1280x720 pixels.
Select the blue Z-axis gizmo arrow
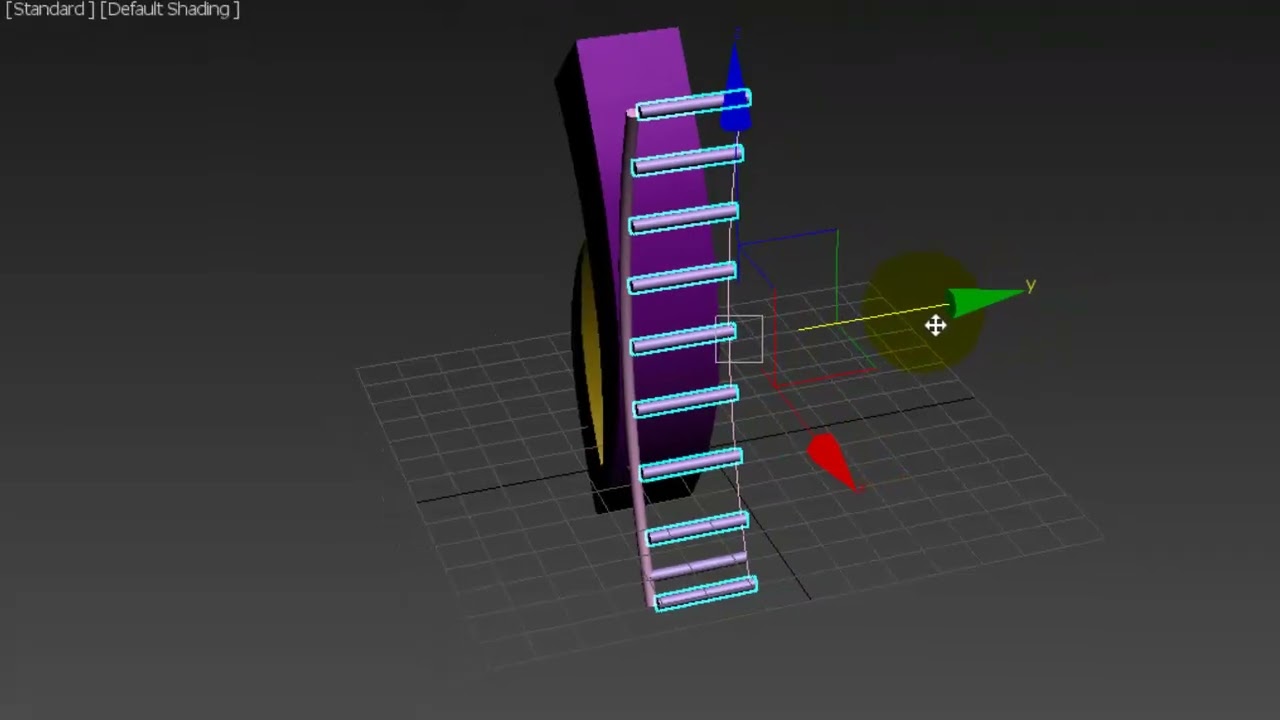(736, 90)
